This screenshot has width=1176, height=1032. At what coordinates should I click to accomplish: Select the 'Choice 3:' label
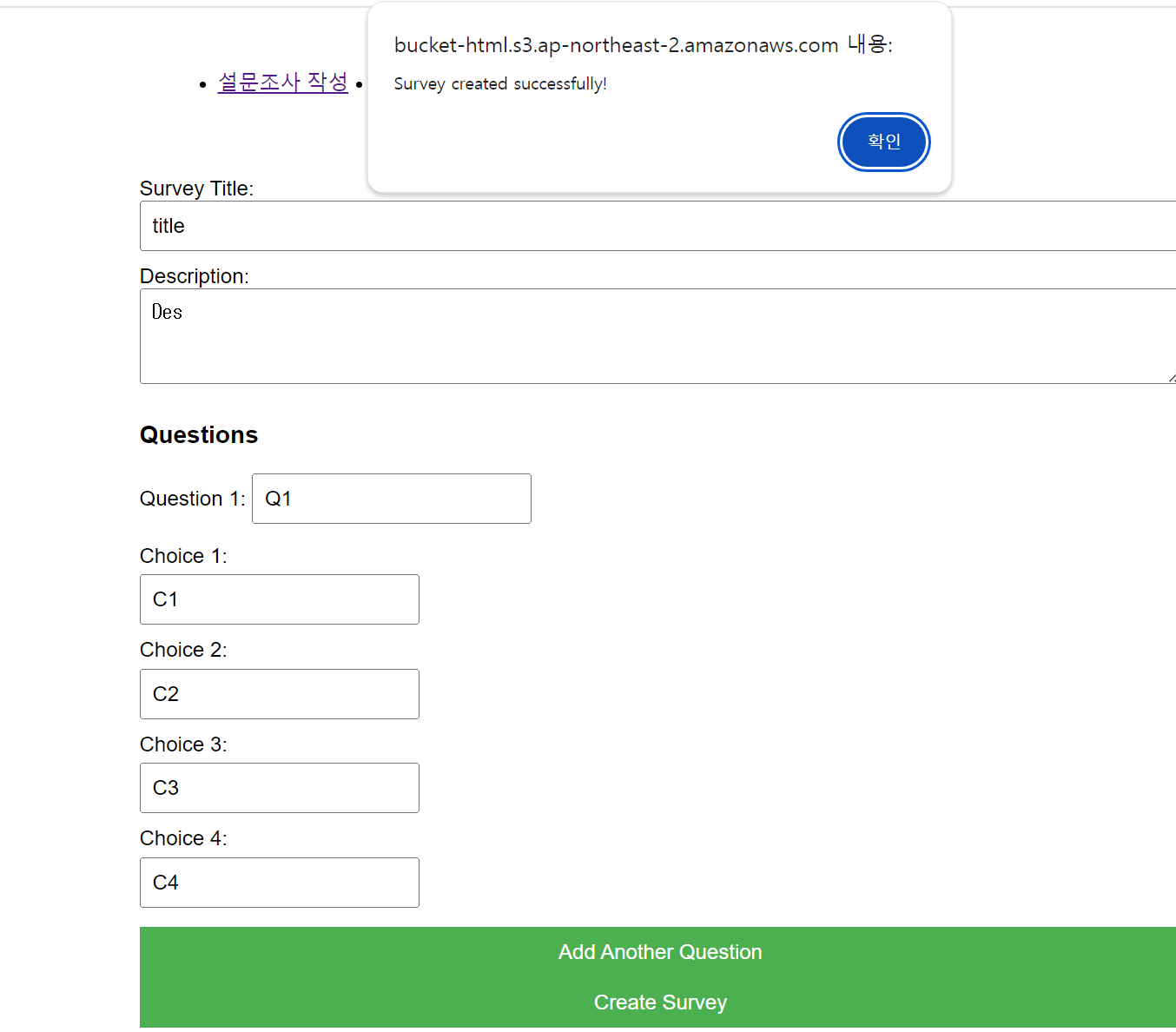click(183, 744)
